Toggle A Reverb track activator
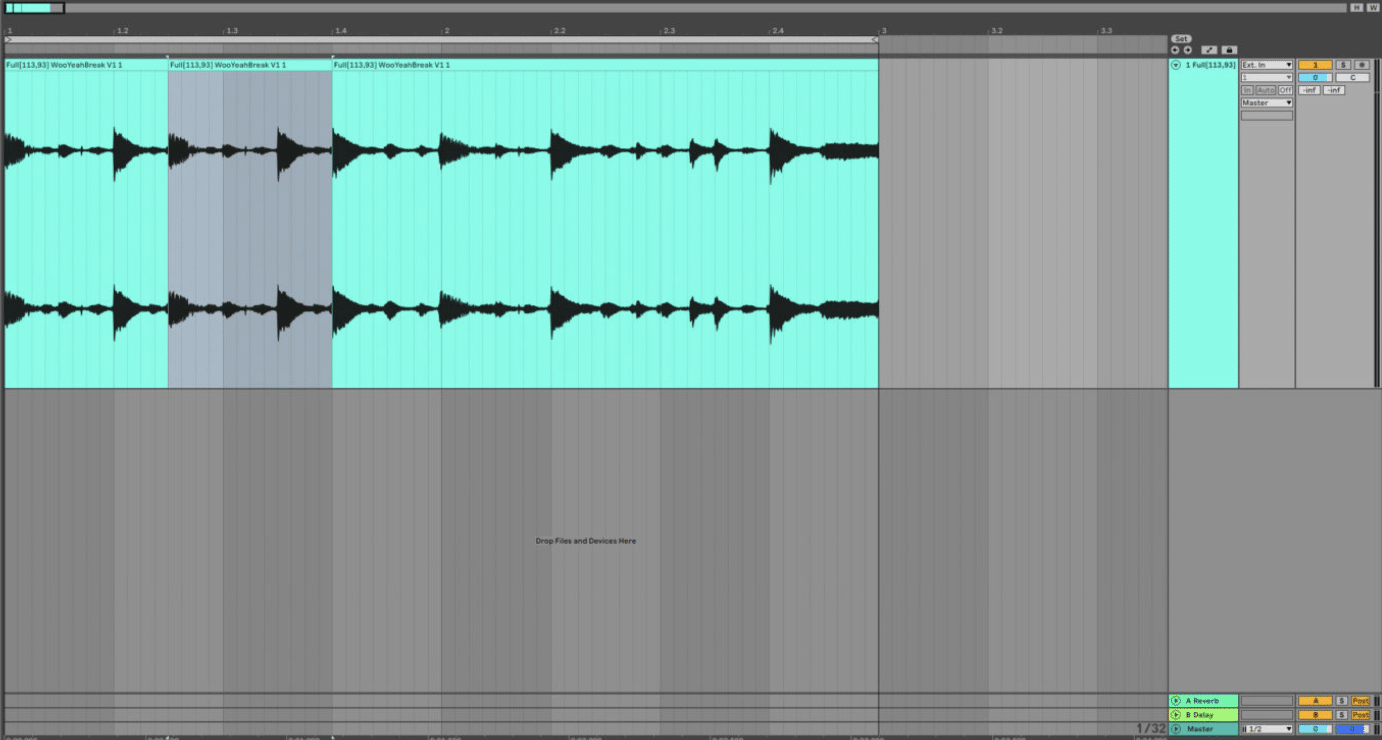The width and height of the screenshot is (1382, 740). (1315, 701)
